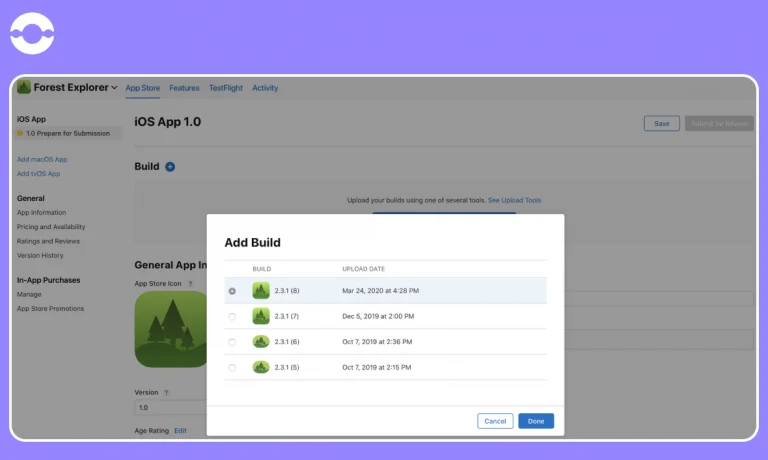Switch to the App Store tab
The image size is (768, 460).
[x=143, y=88]
